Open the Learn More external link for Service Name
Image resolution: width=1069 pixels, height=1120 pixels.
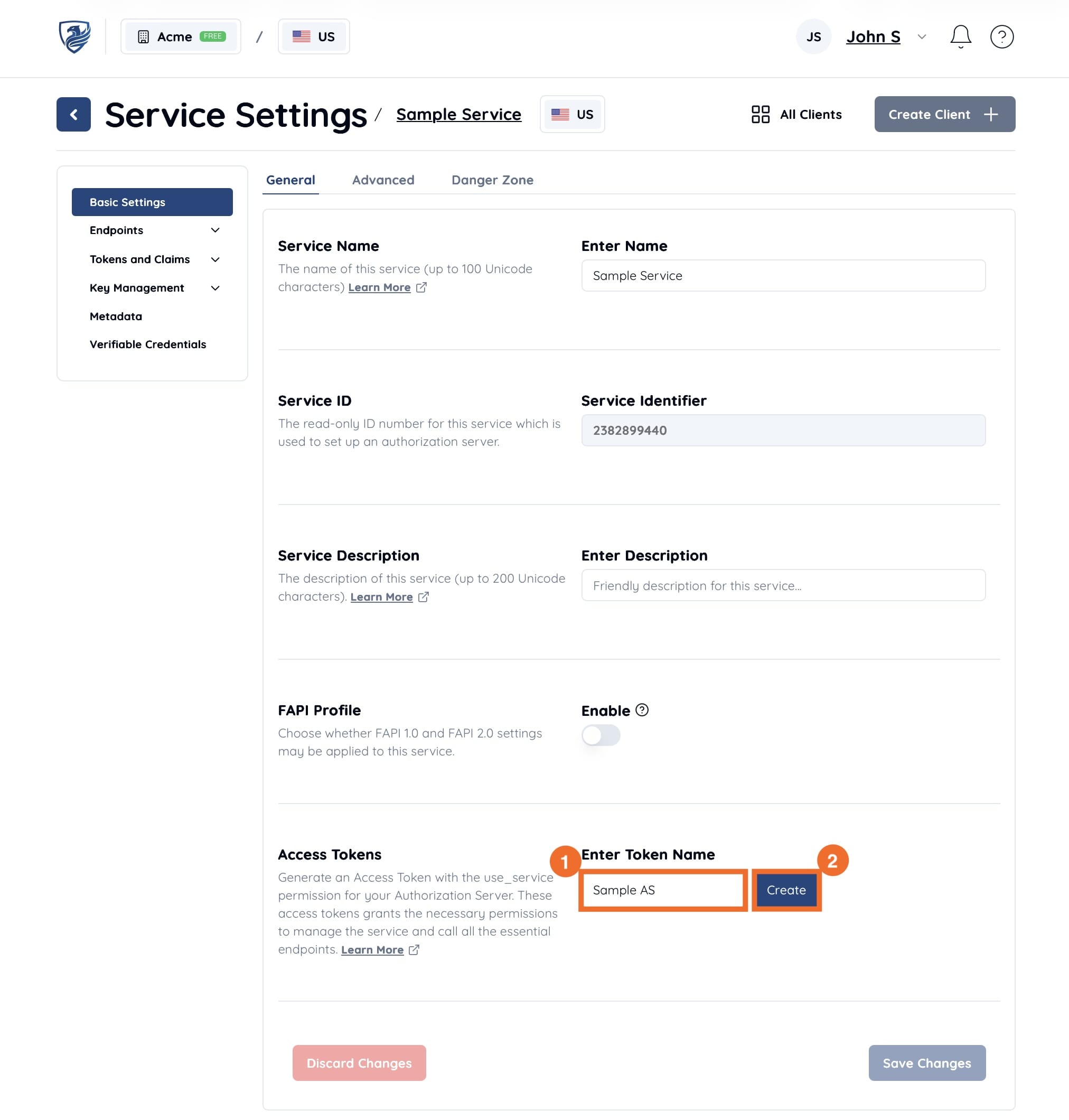click(380, 287)
